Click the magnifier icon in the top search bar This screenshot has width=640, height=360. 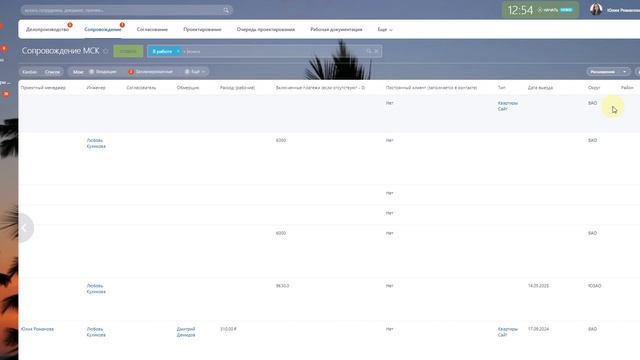coord(226,10)
